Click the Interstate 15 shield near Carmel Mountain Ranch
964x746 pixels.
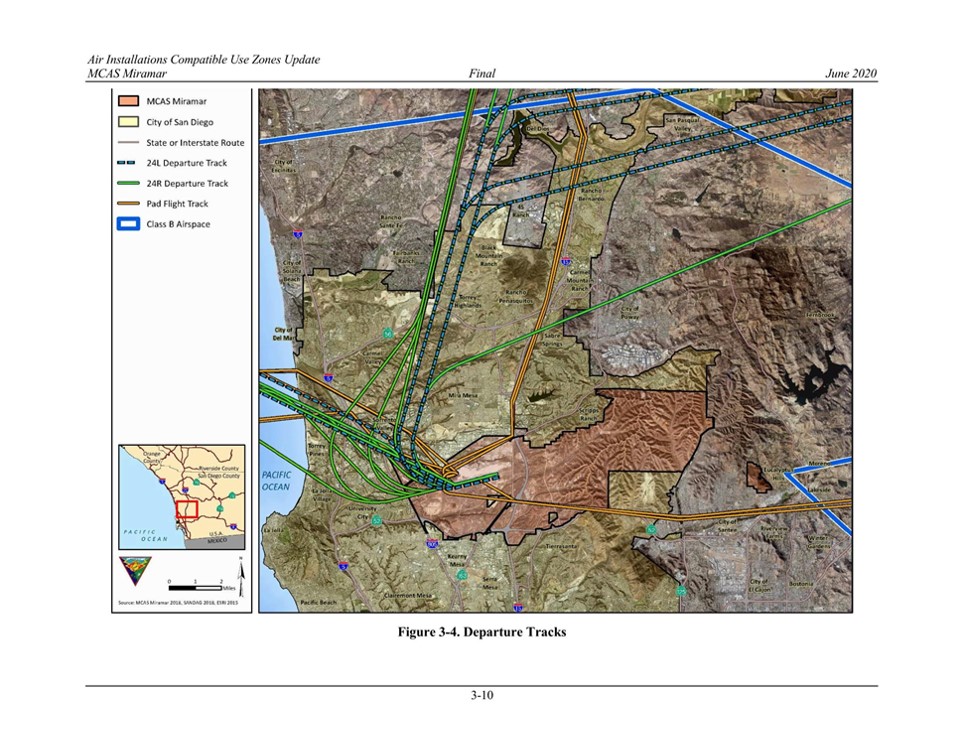566,262
